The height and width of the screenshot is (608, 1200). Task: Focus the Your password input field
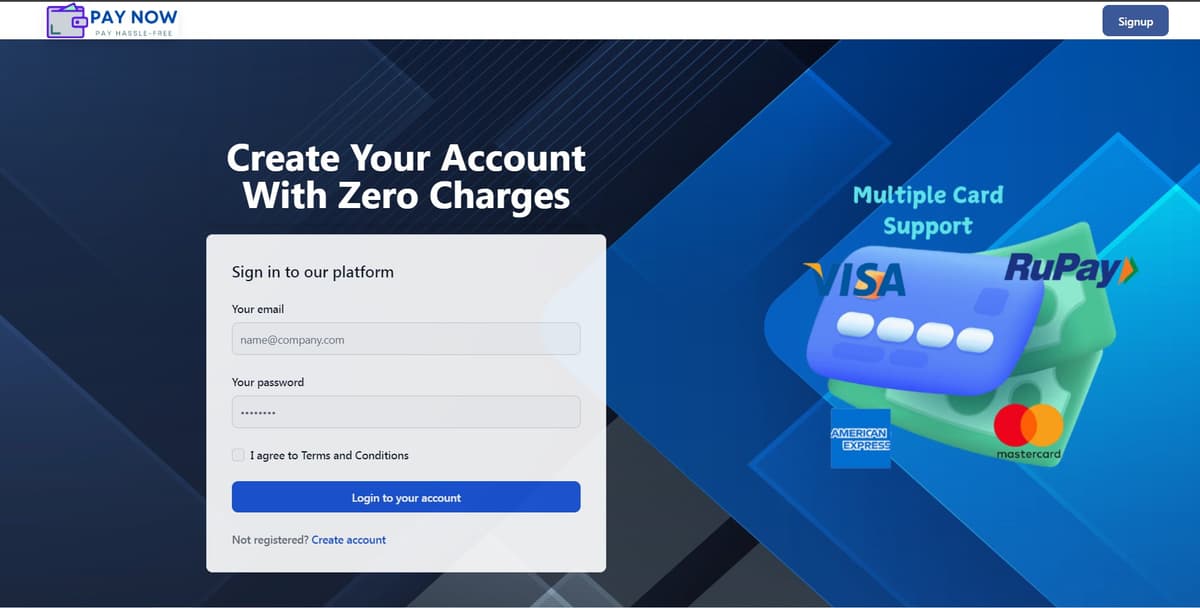pyautogui.click(x=406, y=412)
